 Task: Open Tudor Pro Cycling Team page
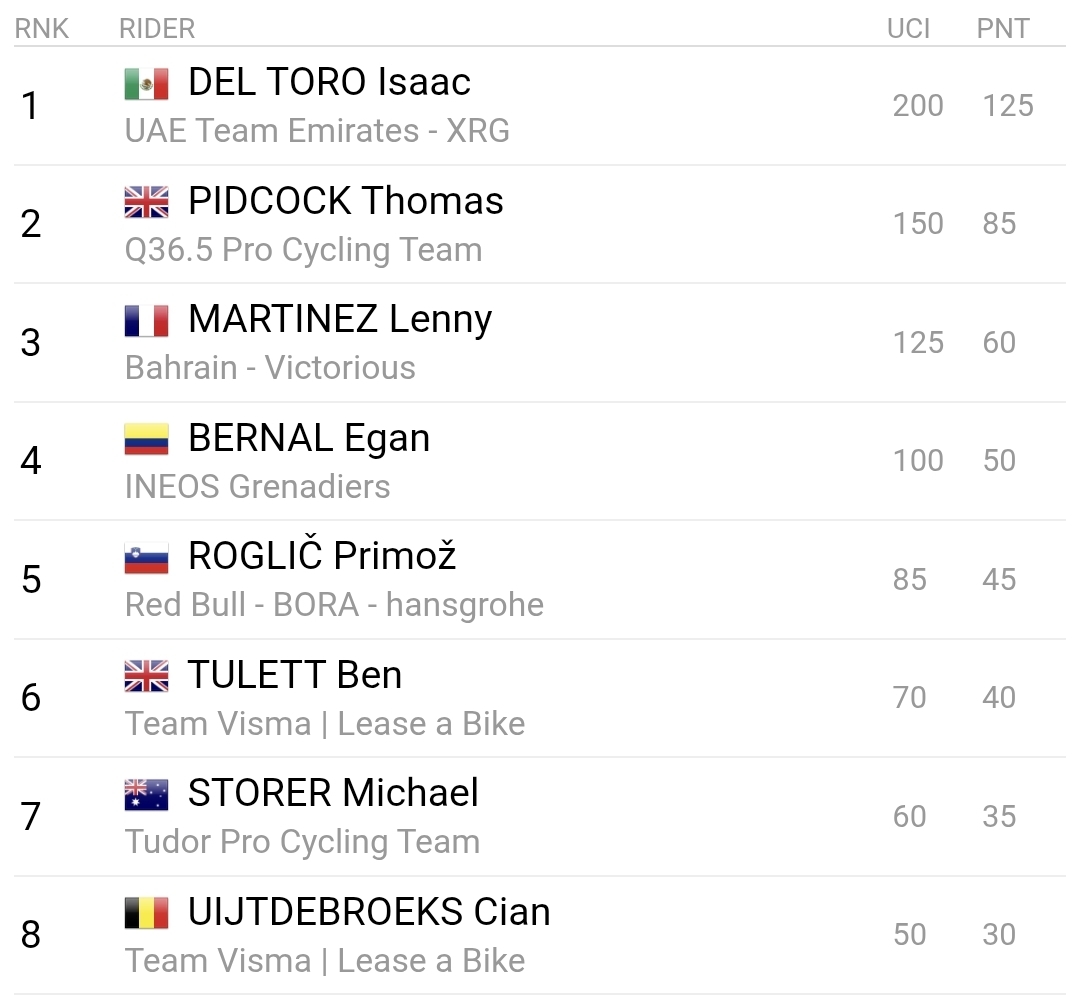(302, 842)
